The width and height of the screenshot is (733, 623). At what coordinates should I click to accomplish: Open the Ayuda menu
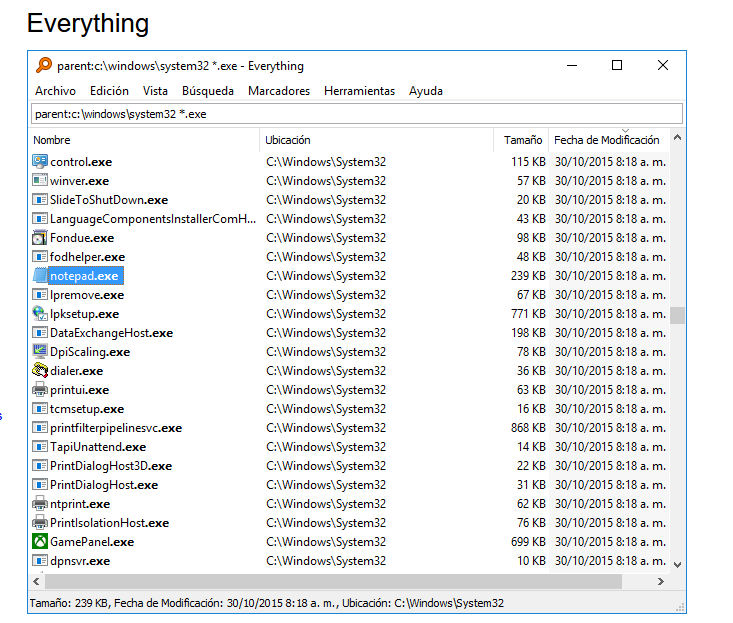426,91
